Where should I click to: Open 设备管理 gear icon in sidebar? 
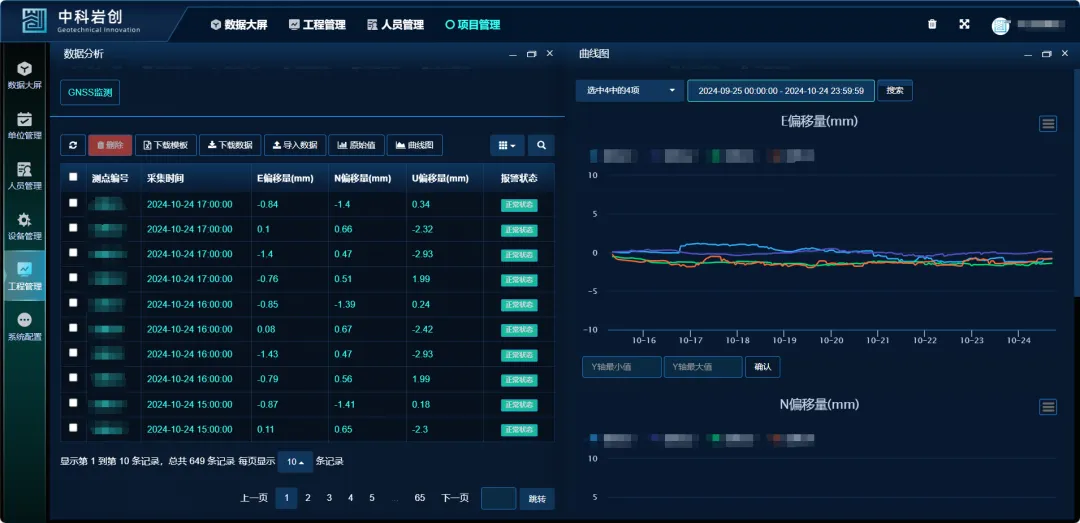pos(25,226)
